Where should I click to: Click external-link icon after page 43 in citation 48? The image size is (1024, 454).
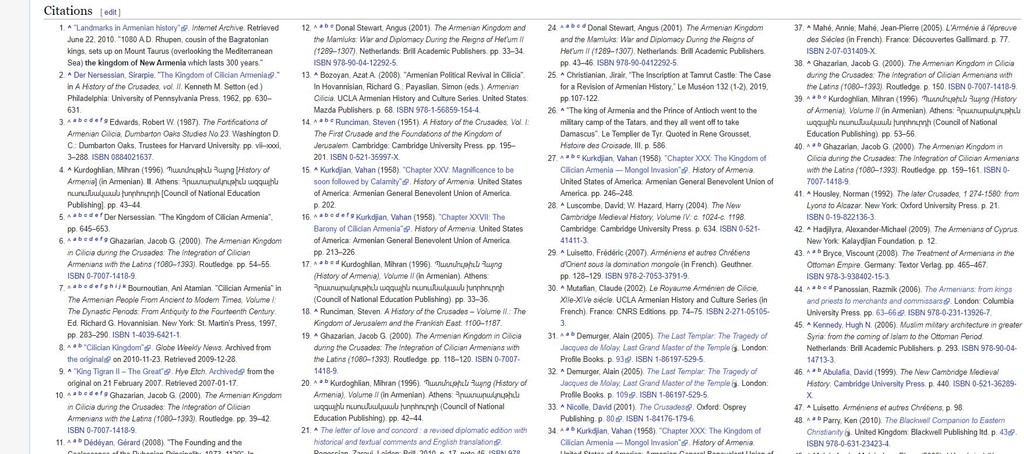[1013, 432]
